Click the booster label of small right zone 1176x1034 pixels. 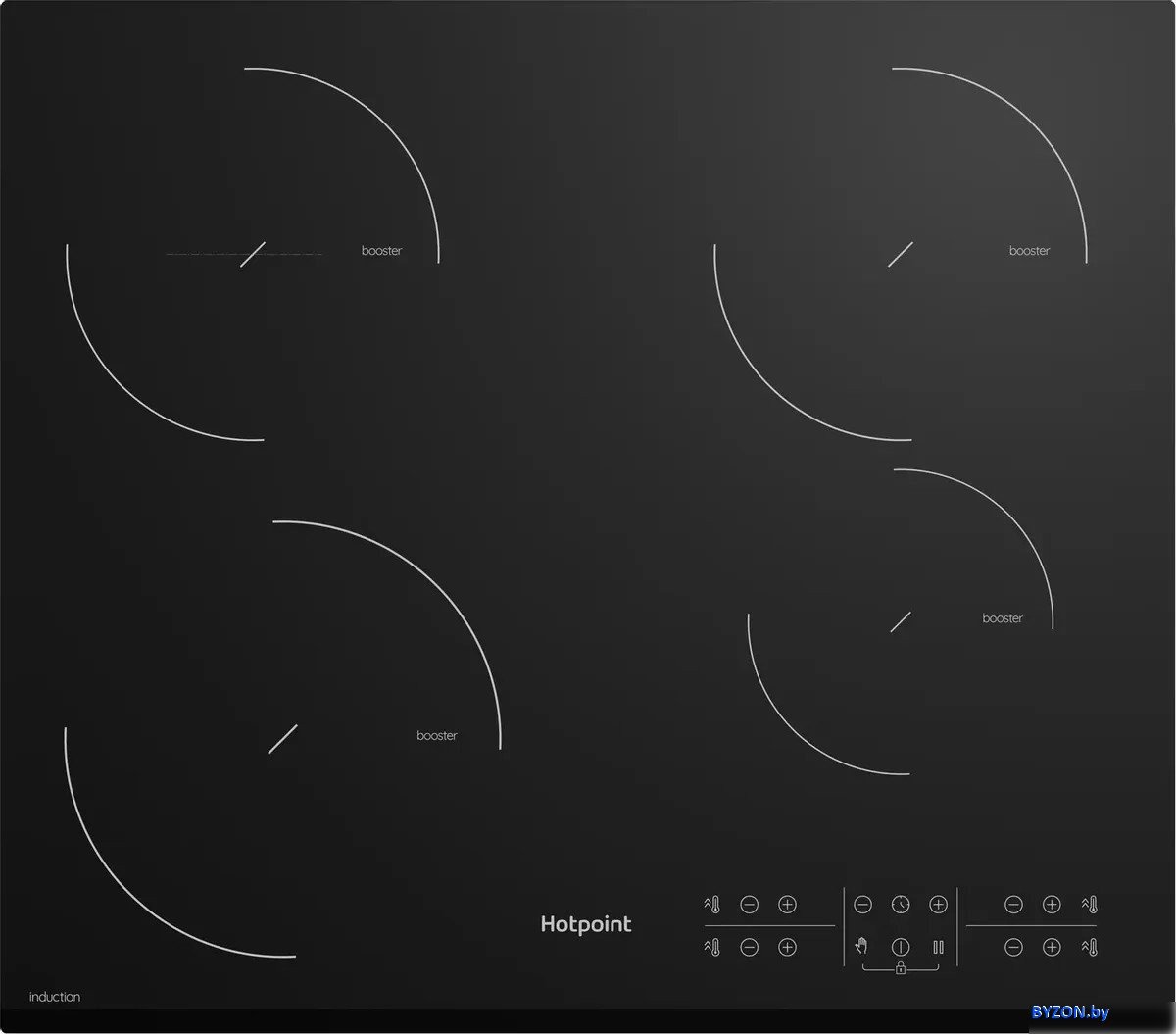[x=1003, y=618]
